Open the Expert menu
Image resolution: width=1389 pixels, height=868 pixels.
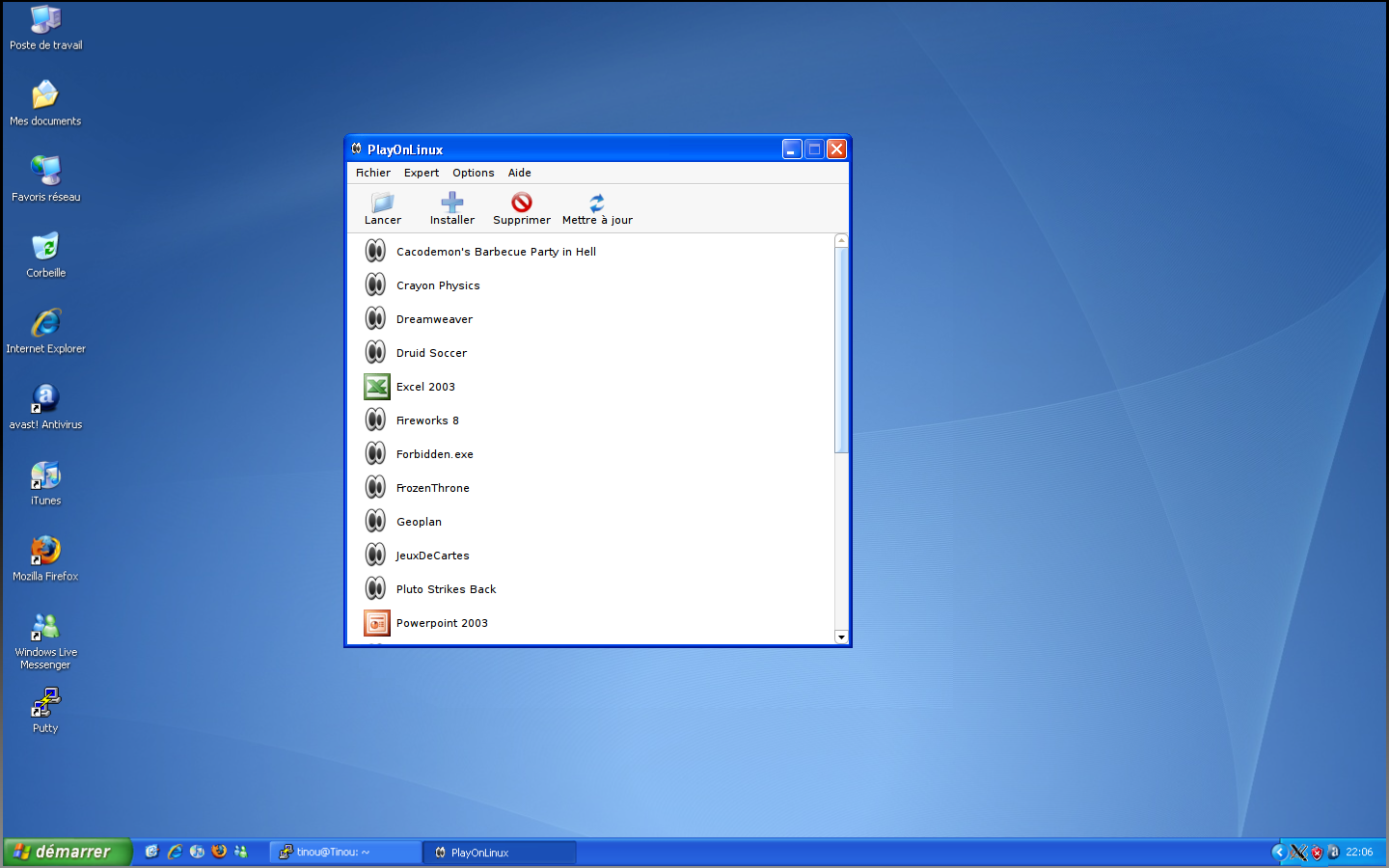[421, 173]
